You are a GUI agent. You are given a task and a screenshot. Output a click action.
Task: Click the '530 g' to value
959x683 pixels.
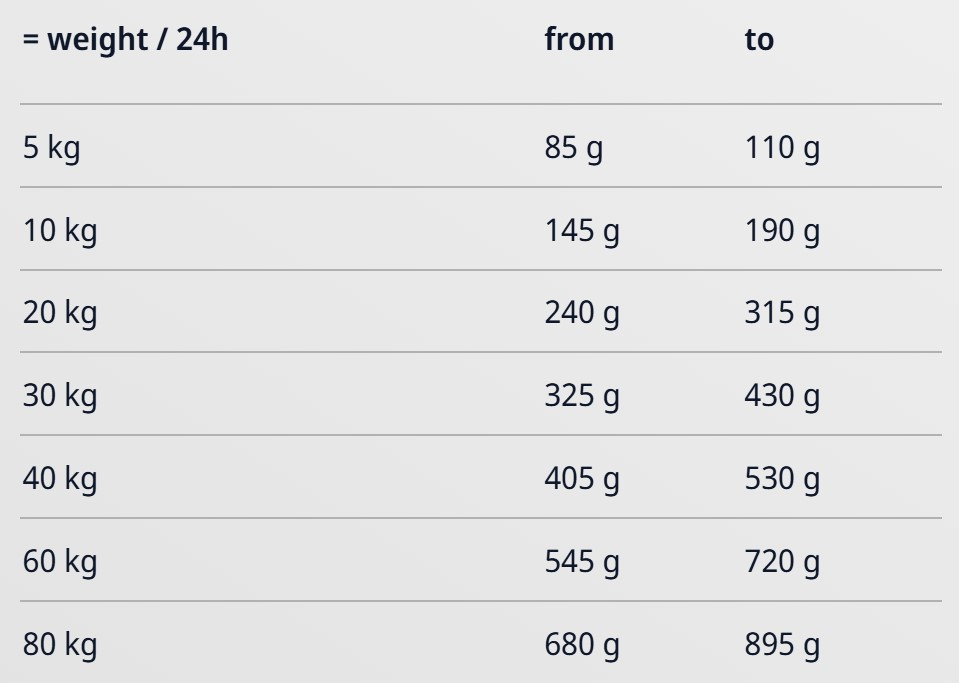782,479
